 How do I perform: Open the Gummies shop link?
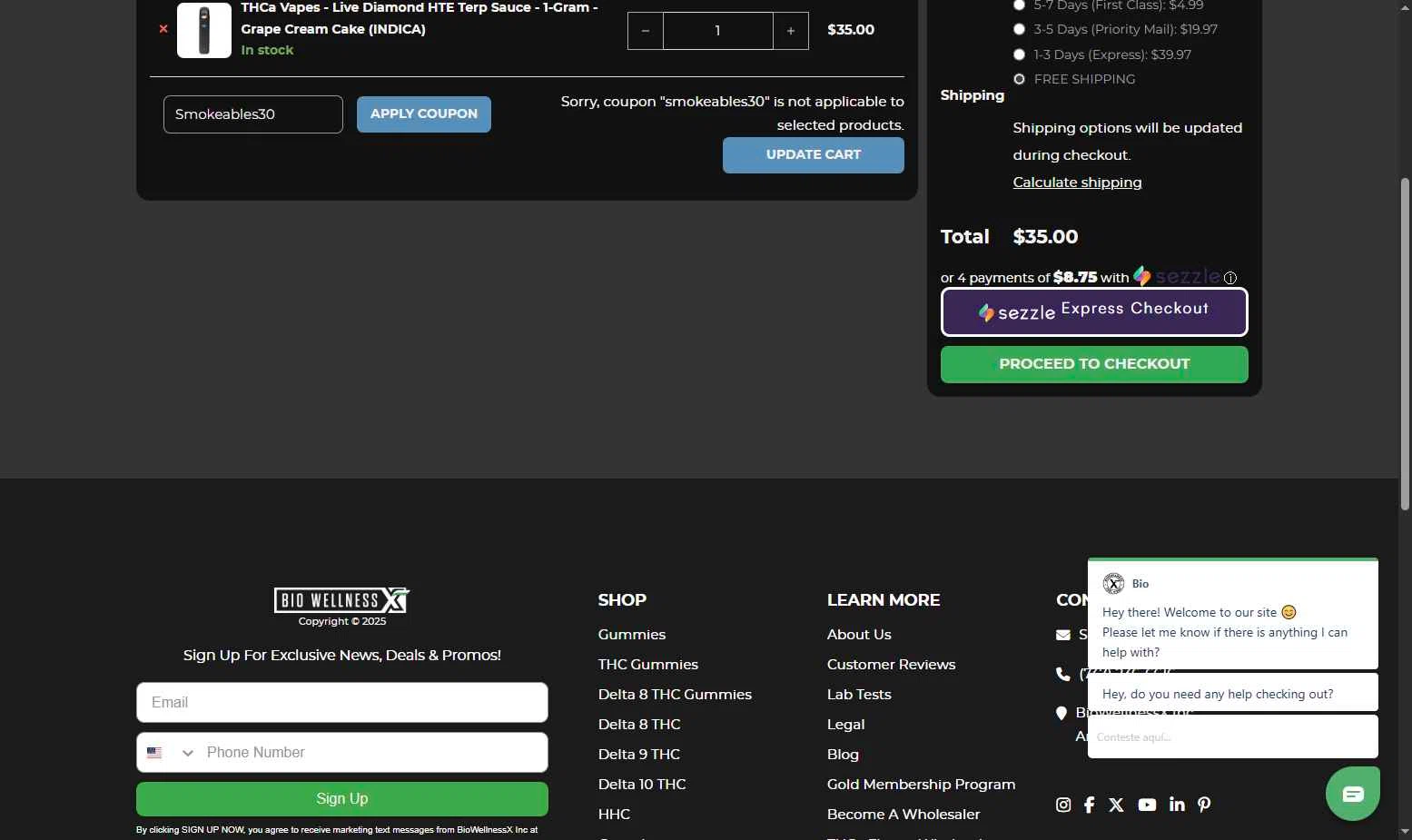click(632, 635)
